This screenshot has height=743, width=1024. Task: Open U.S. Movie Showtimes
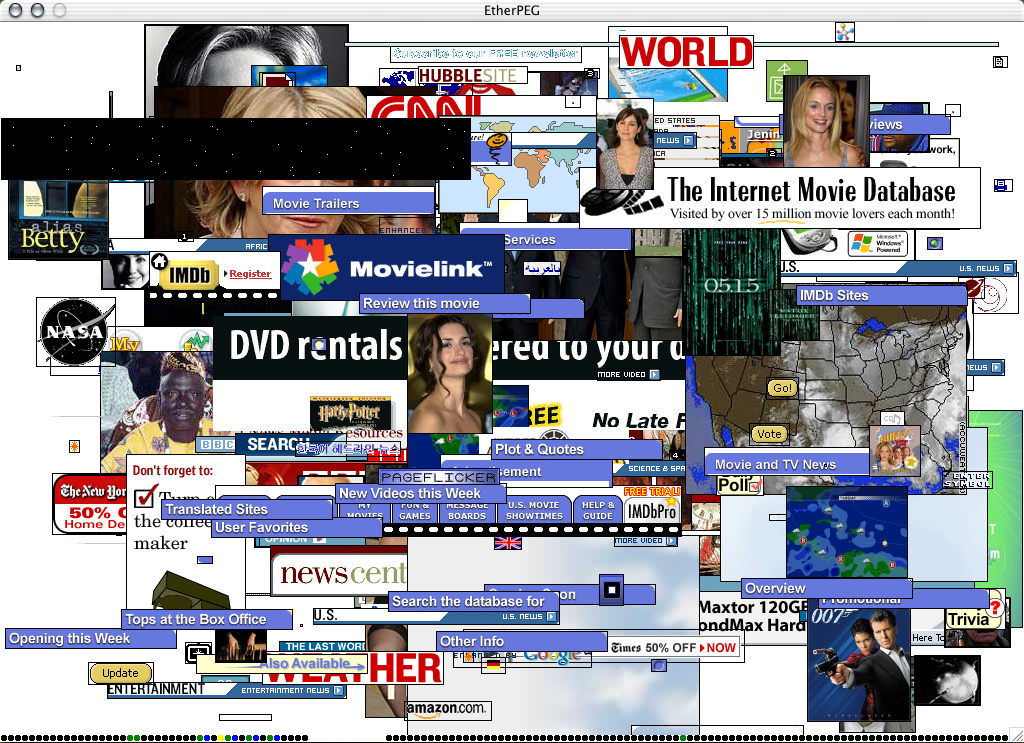(x=534, y=510)
